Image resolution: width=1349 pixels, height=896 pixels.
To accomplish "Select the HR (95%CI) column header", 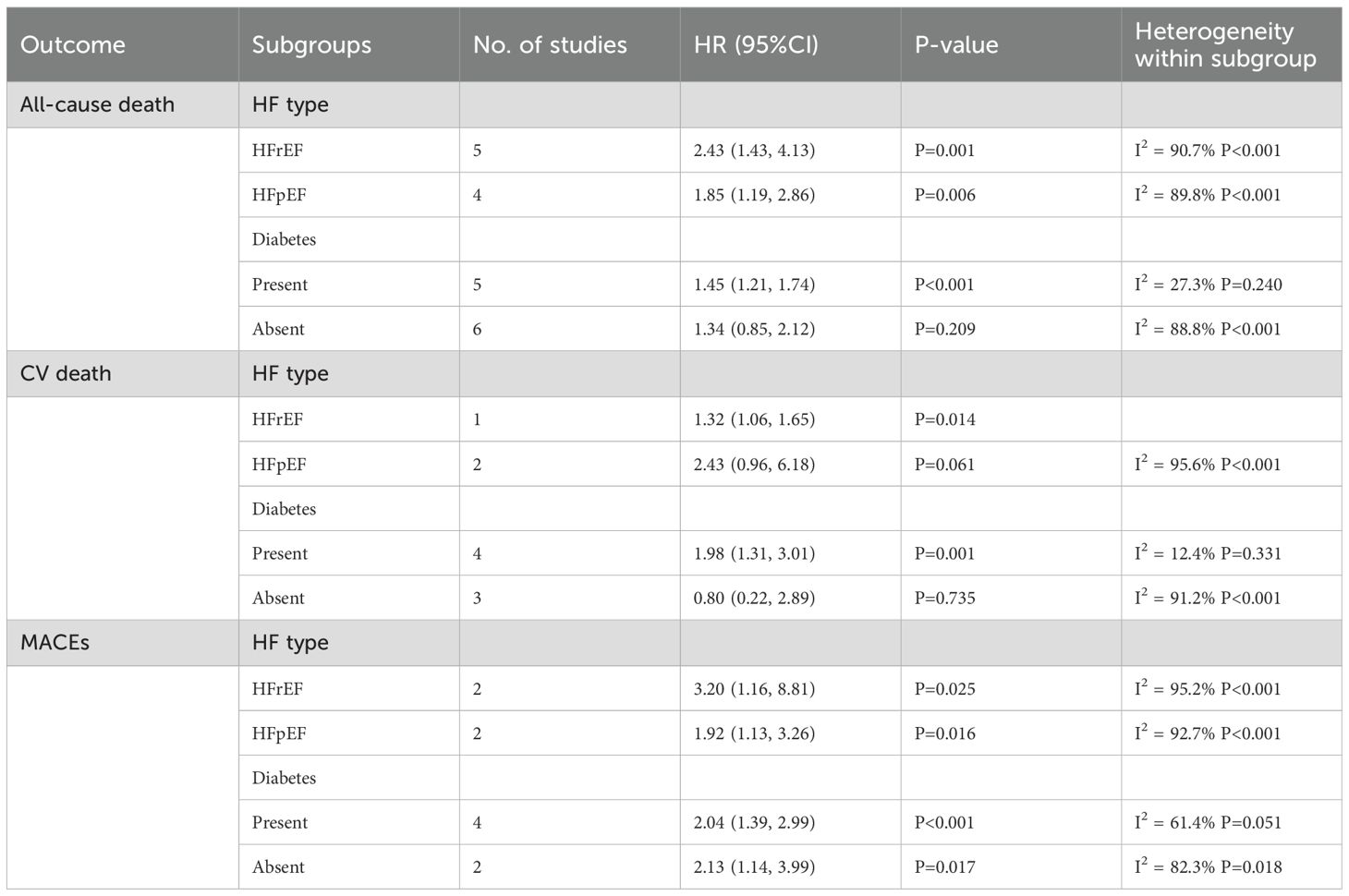I will click(x=756, y=44).
